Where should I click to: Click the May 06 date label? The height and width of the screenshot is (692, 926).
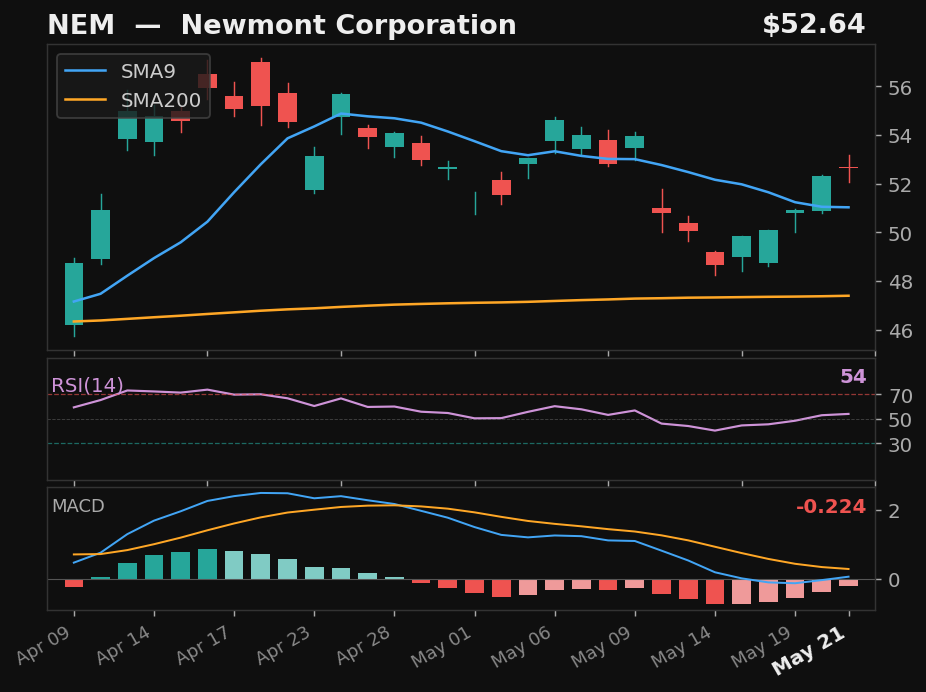pos(521,647)
